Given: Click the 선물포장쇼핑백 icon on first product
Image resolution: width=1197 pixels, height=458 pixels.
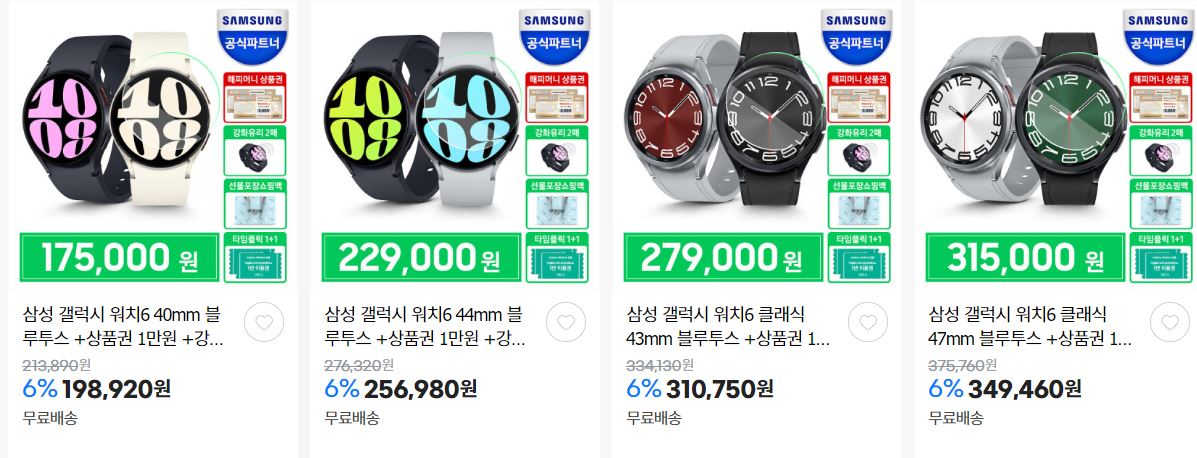Looking at the screenshot, I should 255,204.
